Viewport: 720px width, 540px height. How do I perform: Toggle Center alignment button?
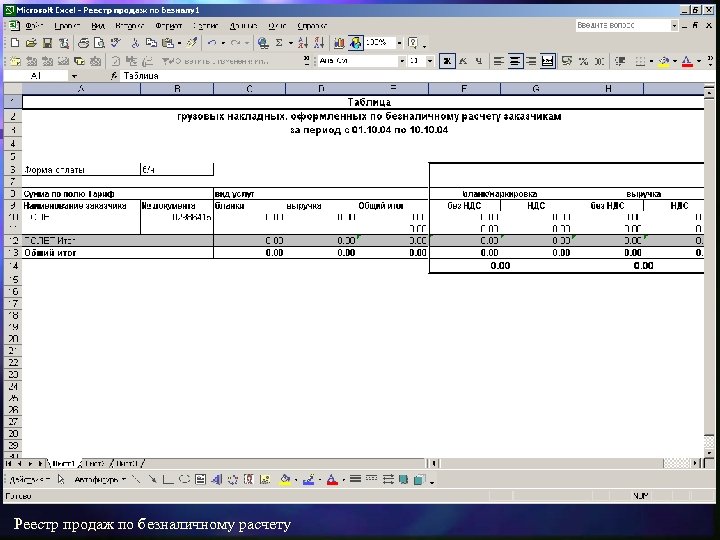point(515,61)
